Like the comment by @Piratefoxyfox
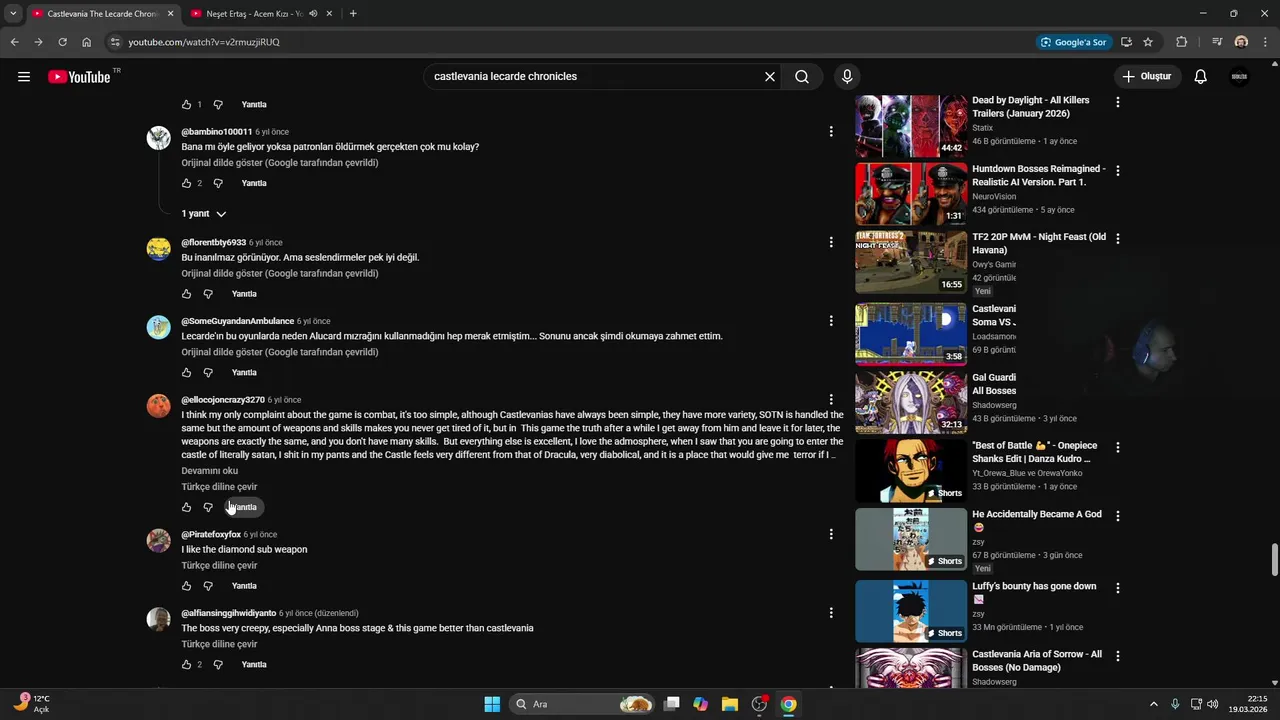The width and height of the screenshot is (1280, 720). [186, 586]
